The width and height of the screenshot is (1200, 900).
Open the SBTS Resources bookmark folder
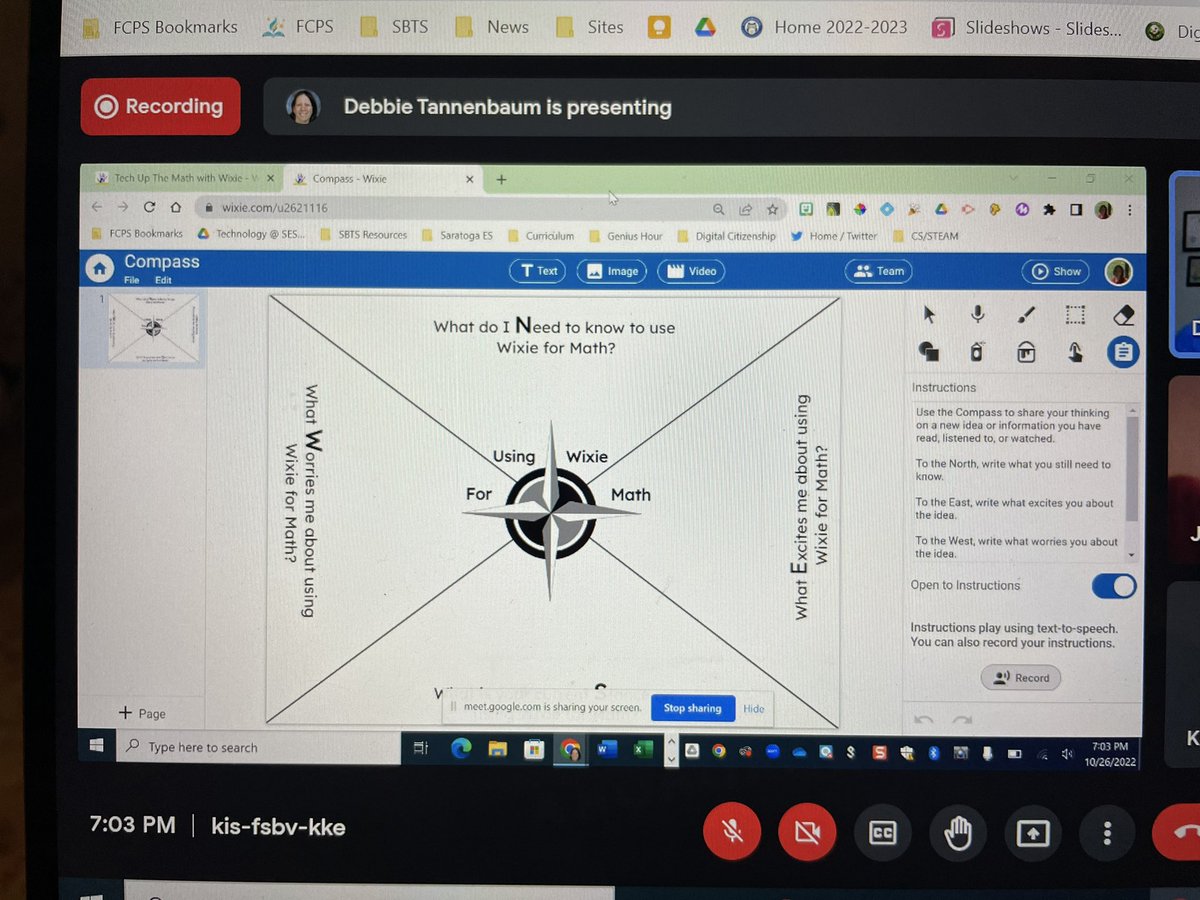[364, 235]
